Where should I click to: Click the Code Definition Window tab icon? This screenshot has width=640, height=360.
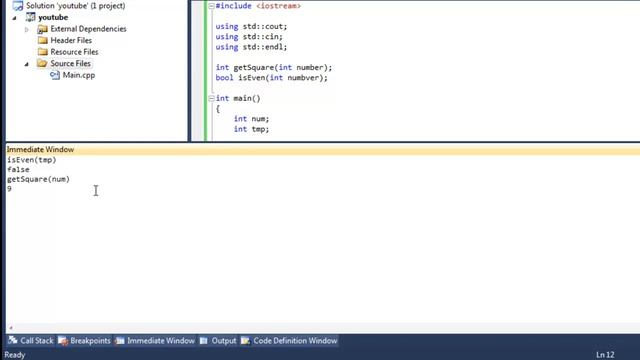[245, 341]
